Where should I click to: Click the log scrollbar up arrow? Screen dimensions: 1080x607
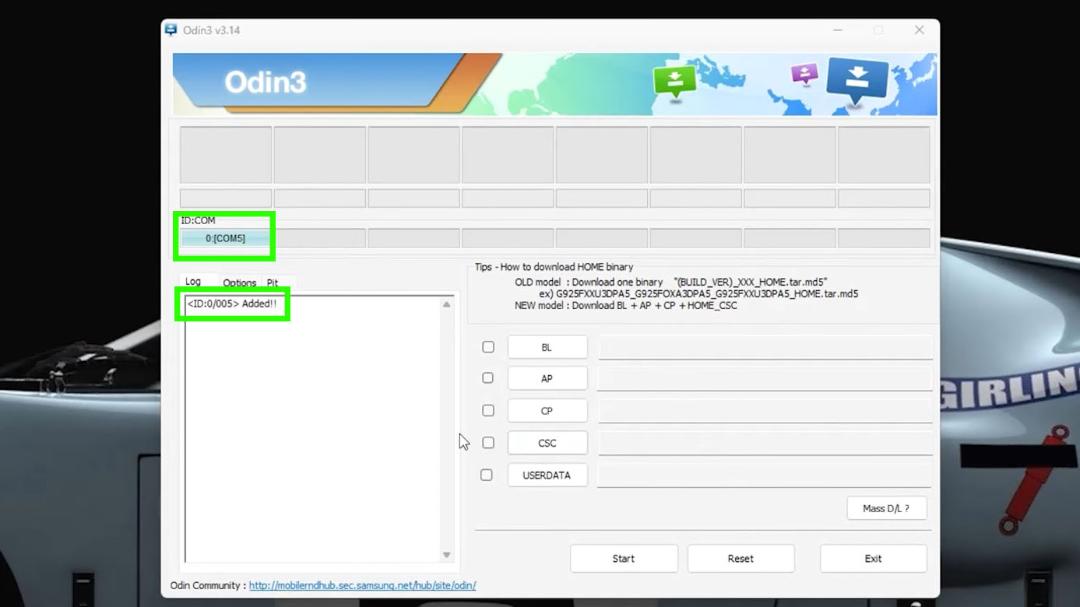click(x=446, y=304)
